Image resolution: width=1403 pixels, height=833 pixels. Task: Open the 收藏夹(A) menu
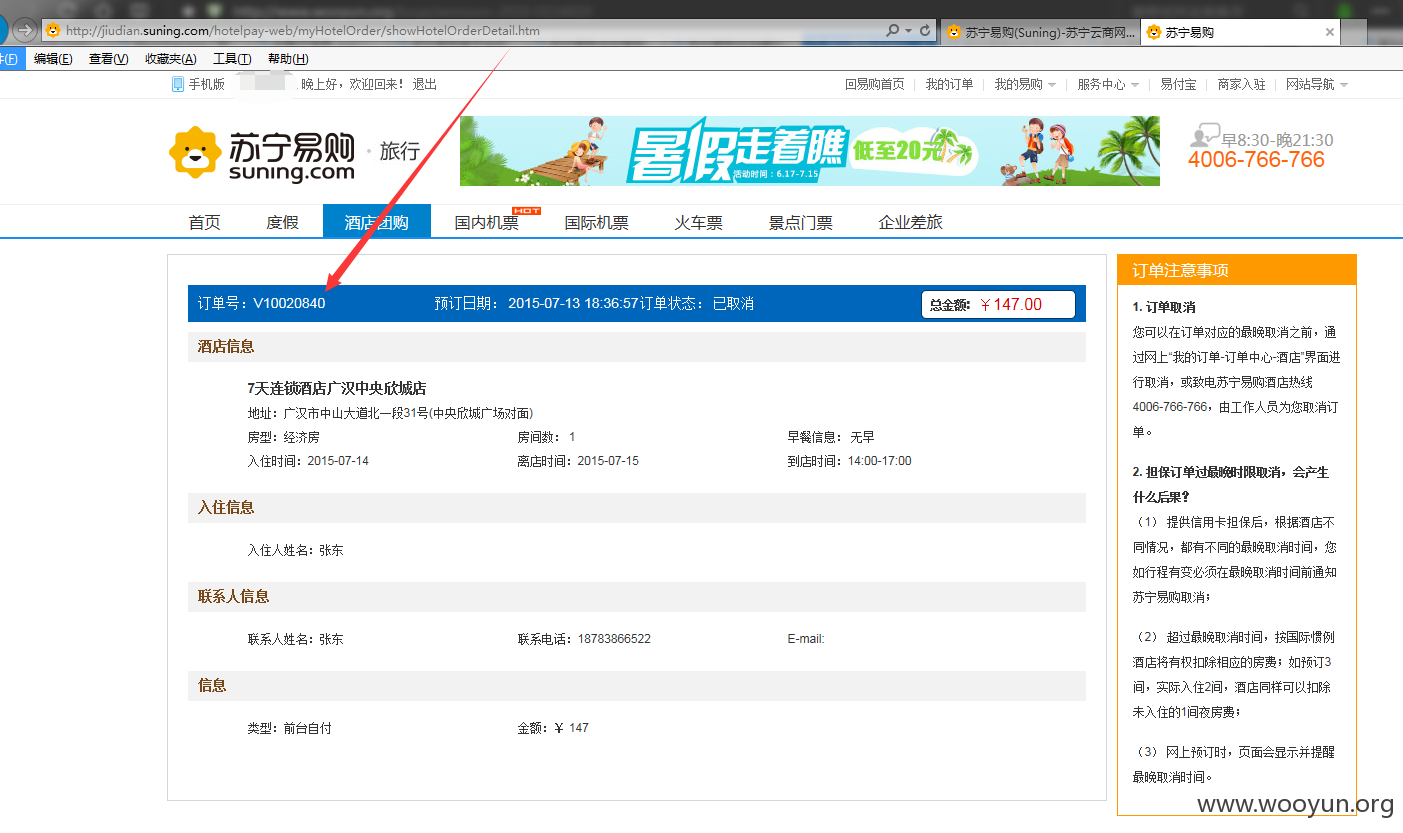point(171,59)
